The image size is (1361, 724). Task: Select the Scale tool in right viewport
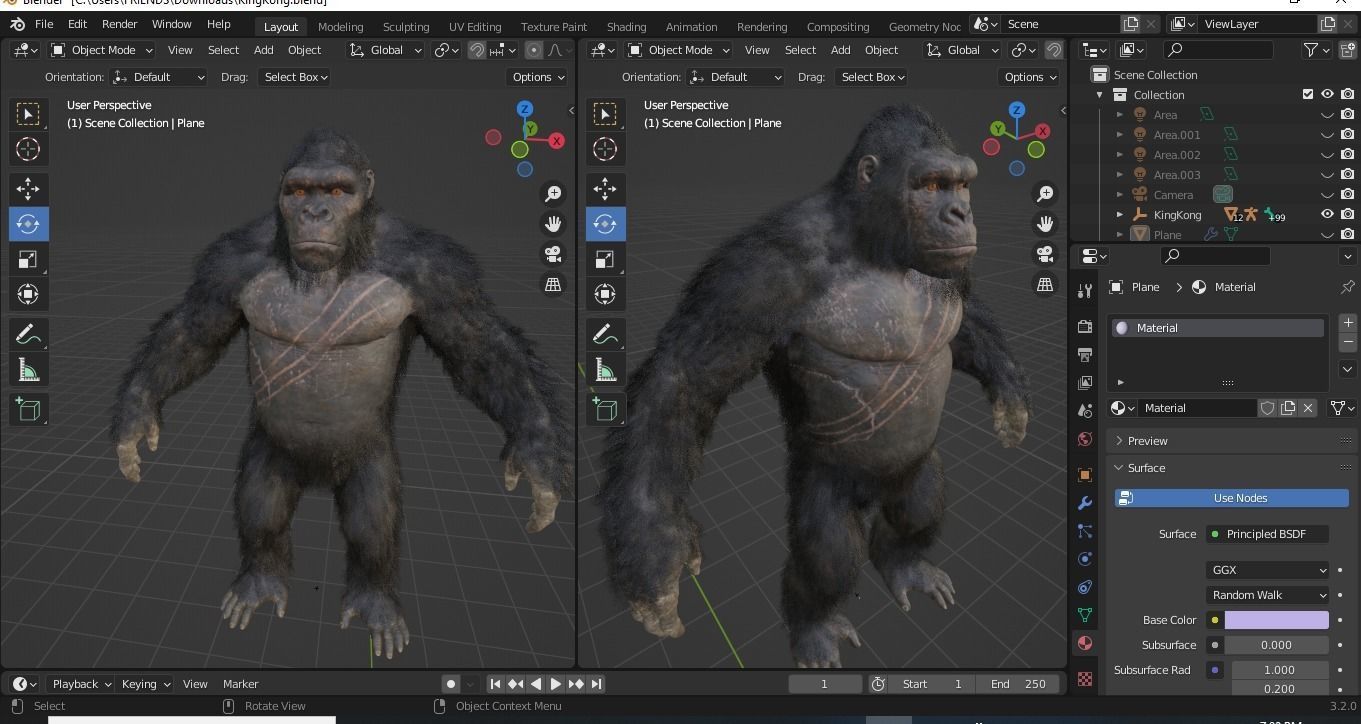pyautogui.click(x=605, y=260)
